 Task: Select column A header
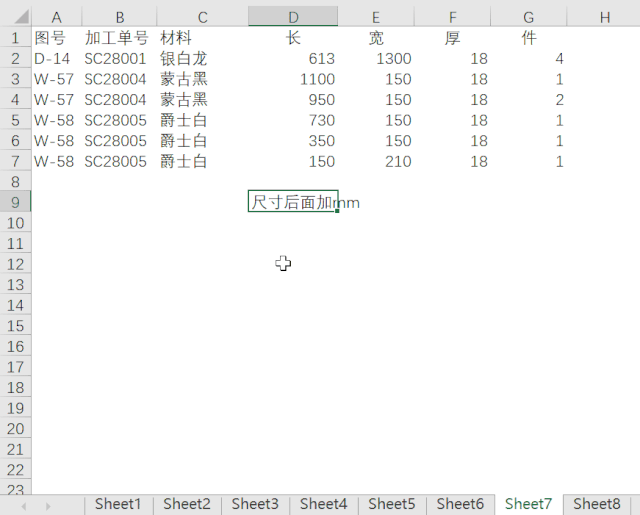(57, 17)
